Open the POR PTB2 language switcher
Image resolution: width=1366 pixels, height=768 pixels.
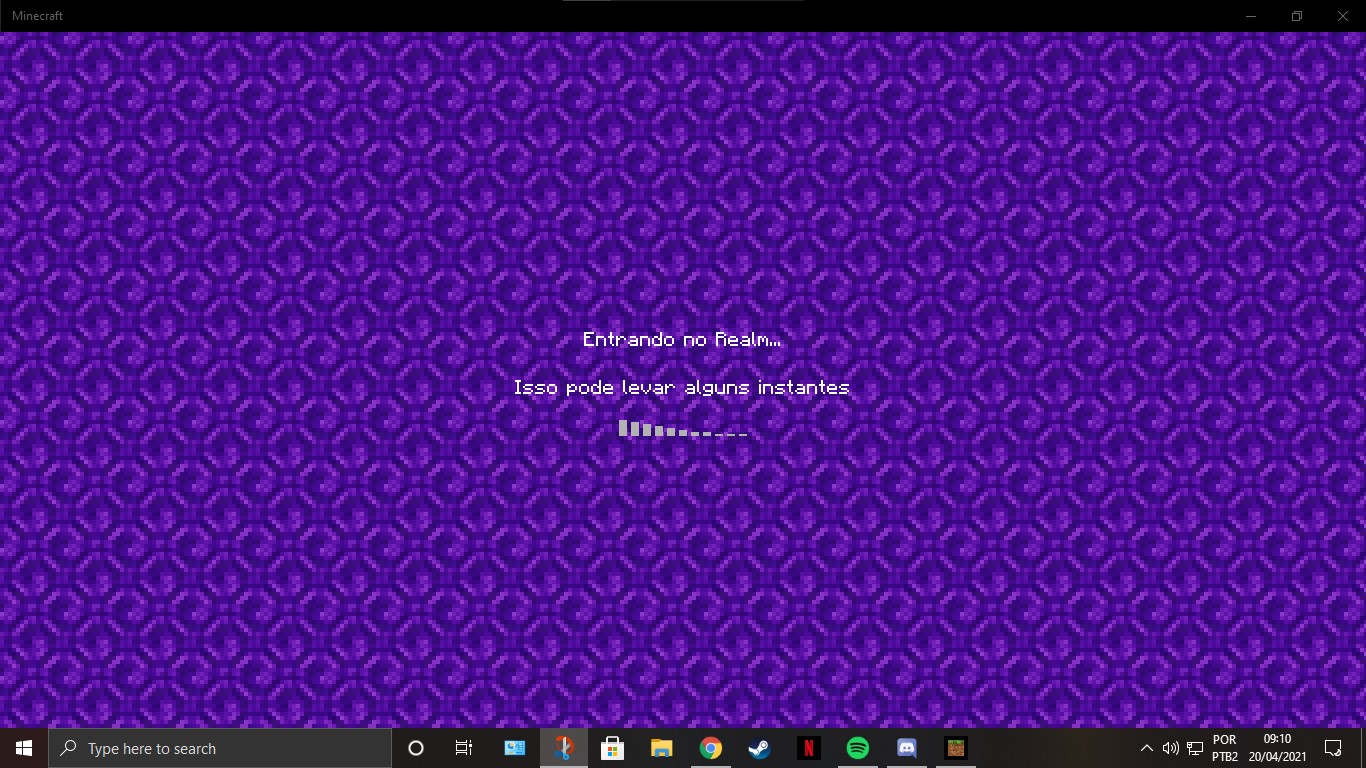tap(1225, 748)
